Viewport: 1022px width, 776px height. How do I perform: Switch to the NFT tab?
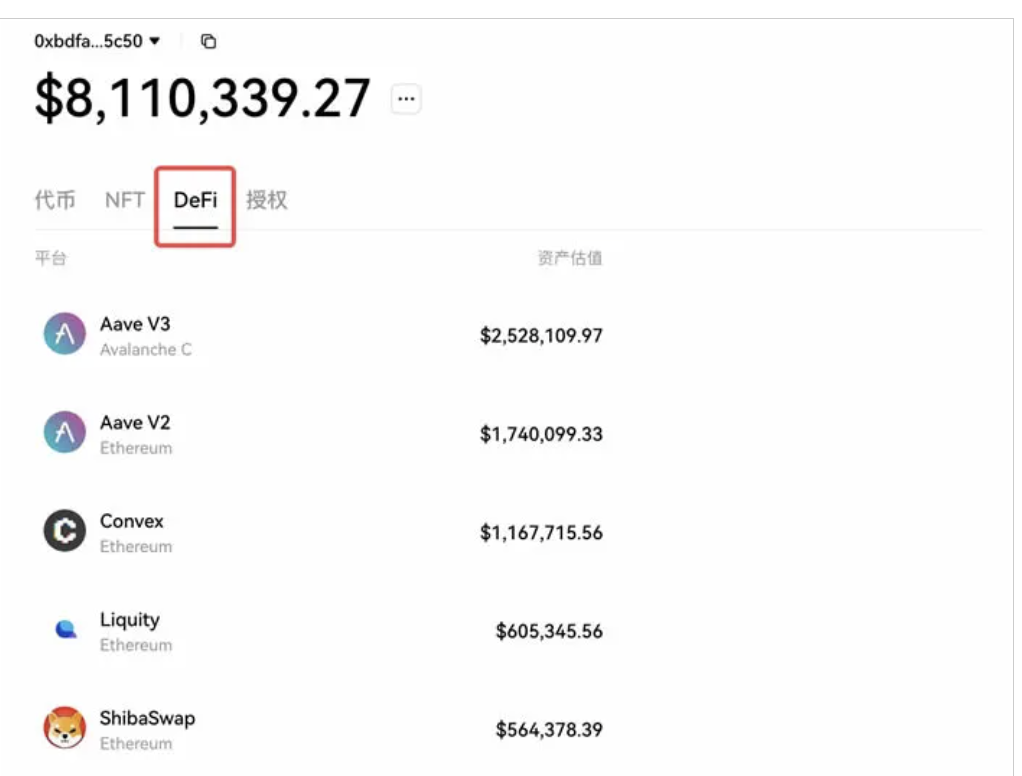125,200
